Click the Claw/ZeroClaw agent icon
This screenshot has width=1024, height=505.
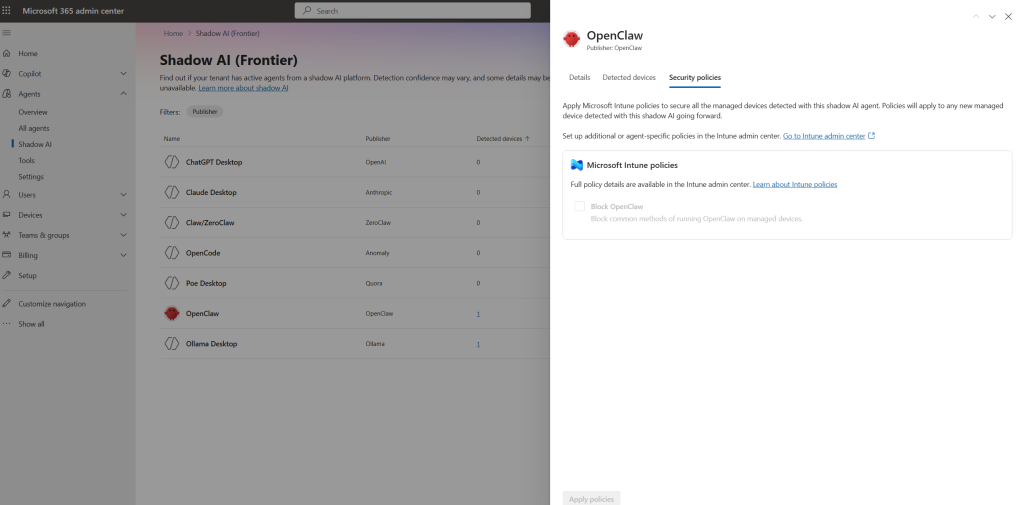coord(171,223)
